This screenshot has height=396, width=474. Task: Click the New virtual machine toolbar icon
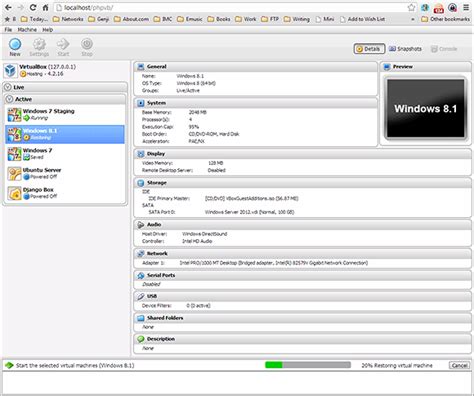coord(15,44)
